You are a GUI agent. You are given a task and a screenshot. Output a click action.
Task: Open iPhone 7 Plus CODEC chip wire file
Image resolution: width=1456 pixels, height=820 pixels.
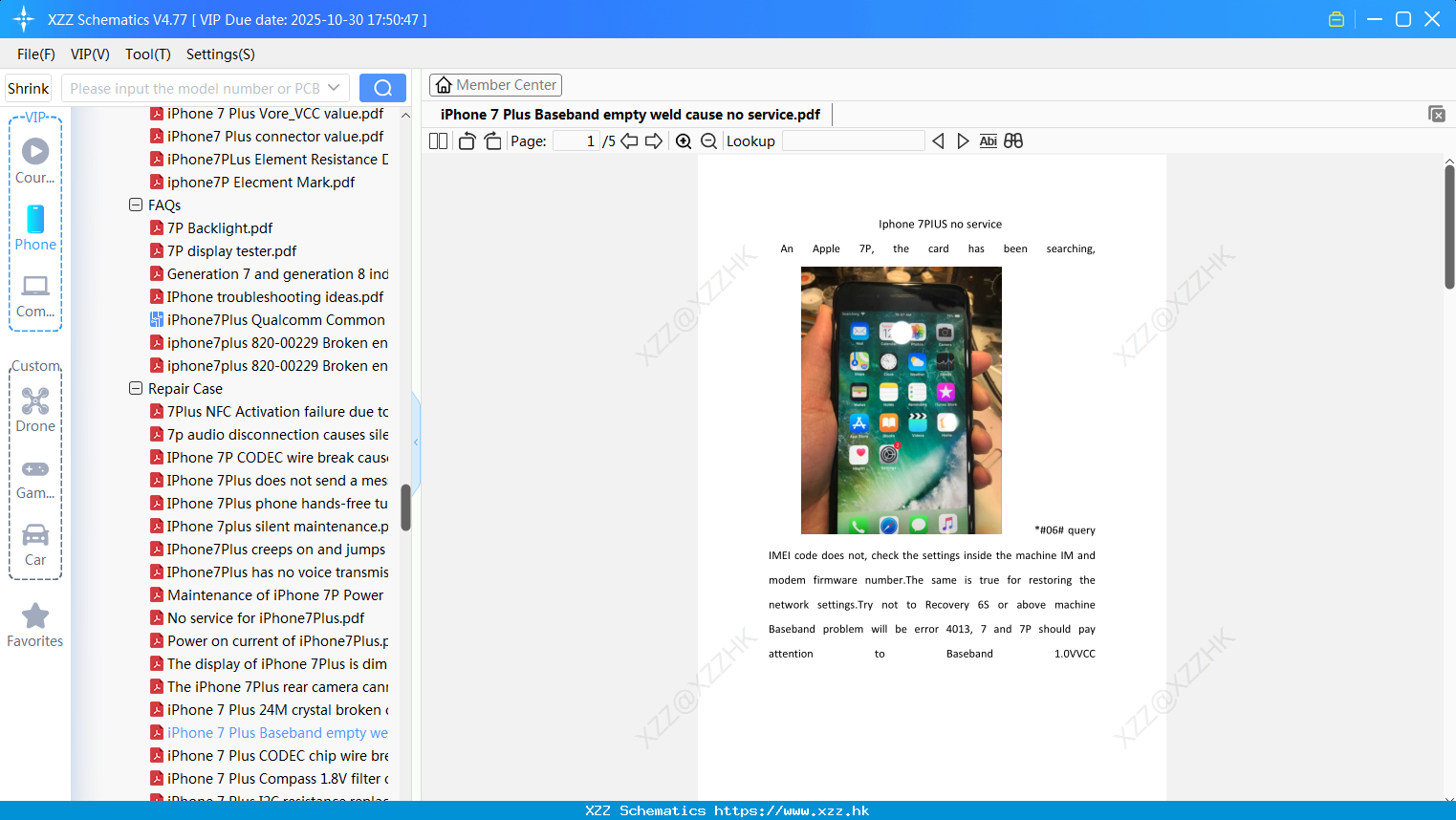[270, 756]
